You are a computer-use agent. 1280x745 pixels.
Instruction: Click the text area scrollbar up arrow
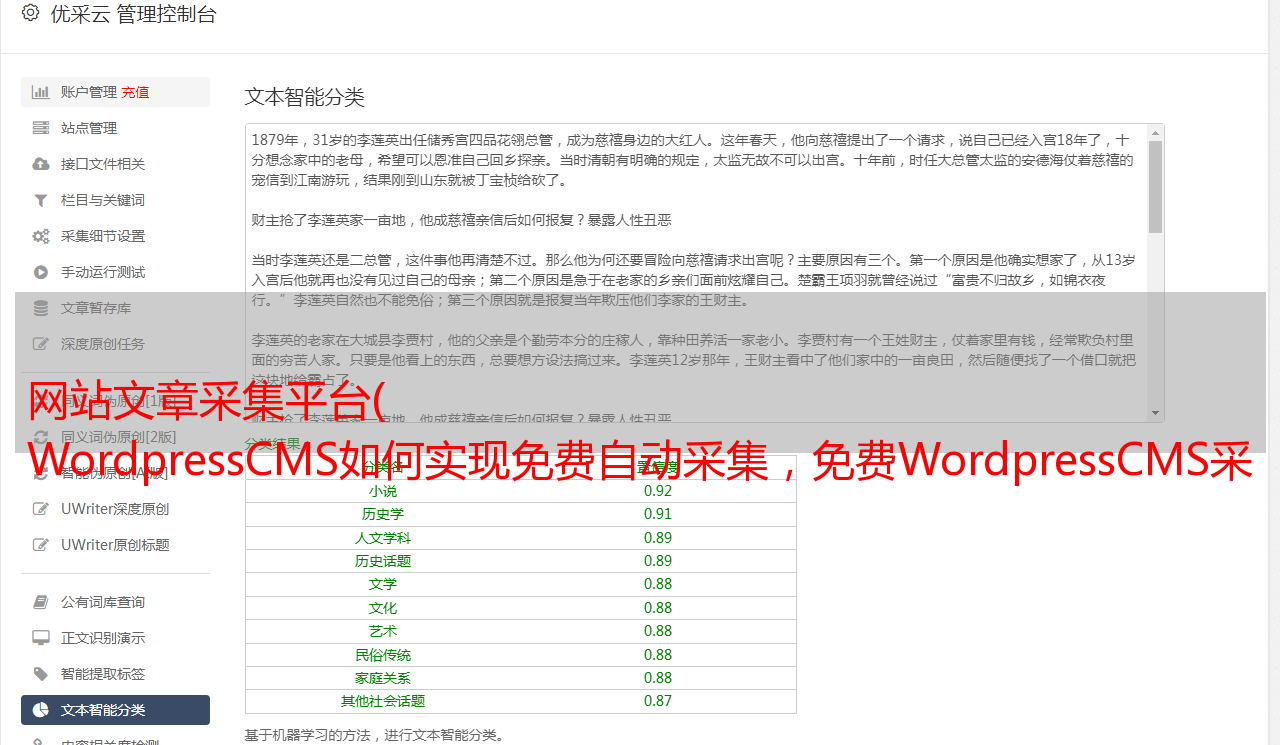click(1156, 133)
